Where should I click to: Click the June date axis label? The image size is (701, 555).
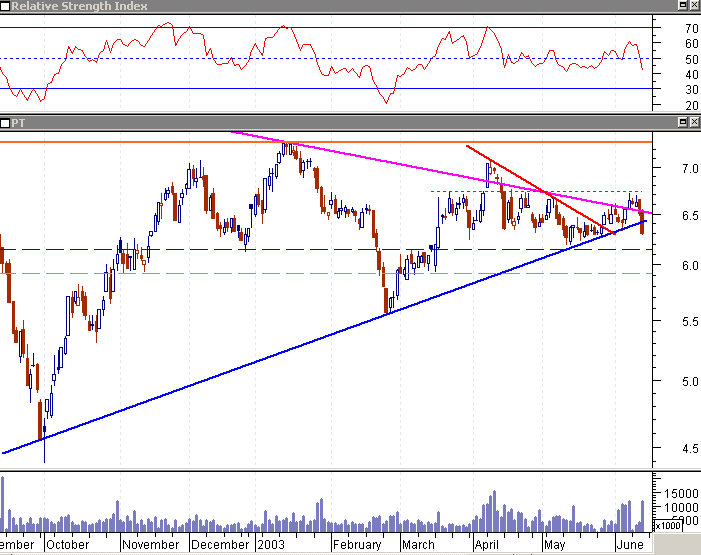point(630,545)
